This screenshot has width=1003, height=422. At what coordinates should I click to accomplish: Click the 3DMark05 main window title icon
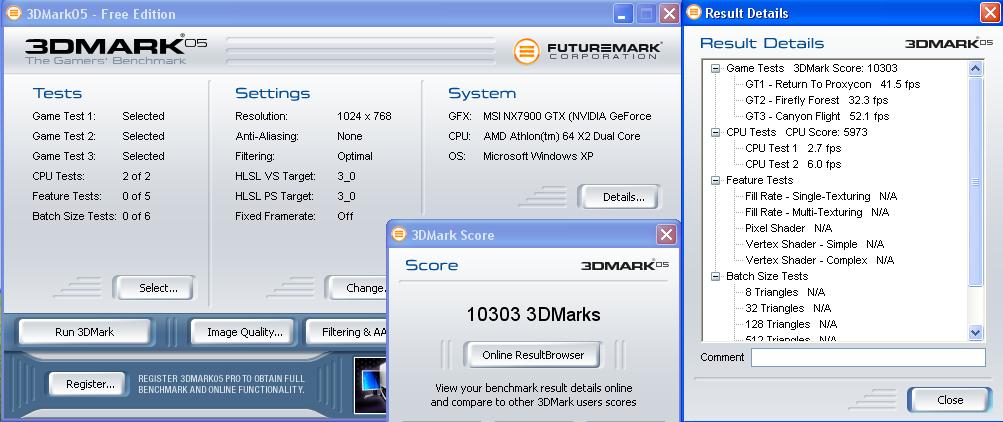[14, 13]
